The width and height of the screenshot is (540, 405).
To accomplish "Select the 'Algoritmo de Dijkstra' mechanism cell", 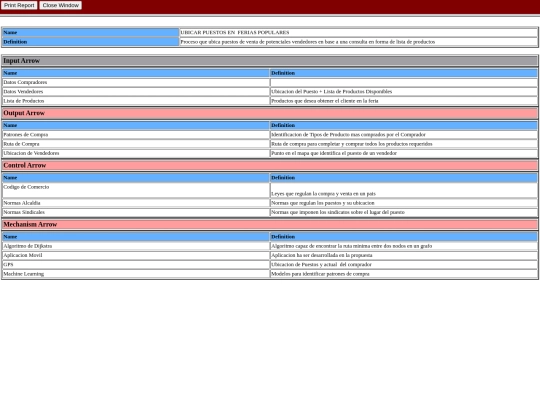I will (136, 246).
